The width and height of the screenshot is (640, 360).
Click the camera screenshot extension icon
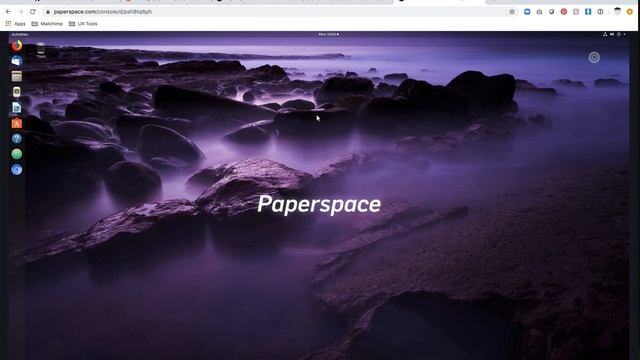click(x=539, y=12)
